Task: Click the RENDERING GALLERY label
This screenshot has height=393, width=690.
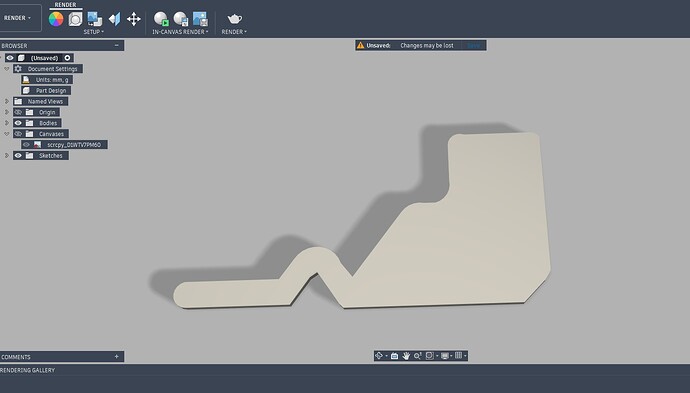Action: pos(27,370)
